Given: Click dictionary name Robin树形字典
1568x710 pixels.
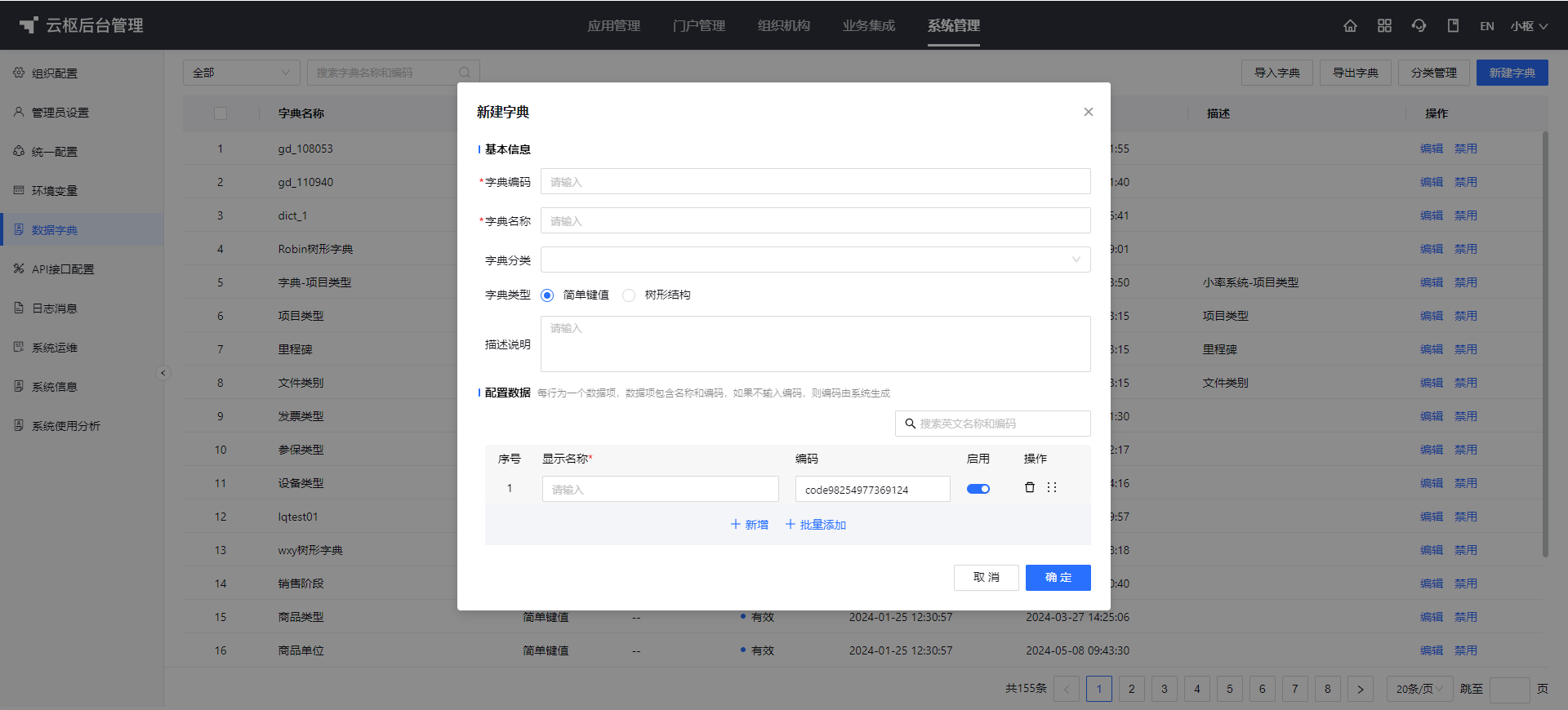Looking at the screenshot, I should (315, 249).
